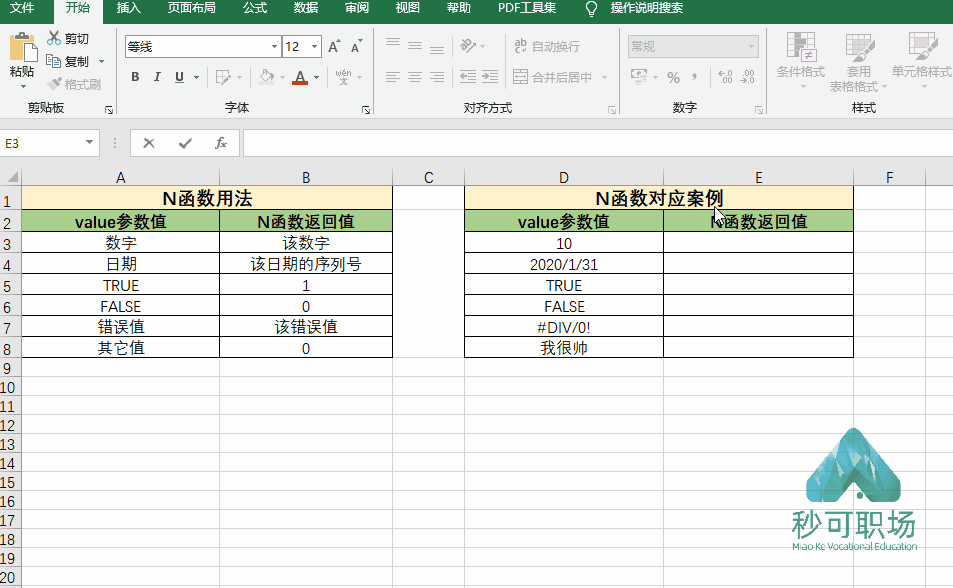Increase font size with large A icon

point(334,46)
